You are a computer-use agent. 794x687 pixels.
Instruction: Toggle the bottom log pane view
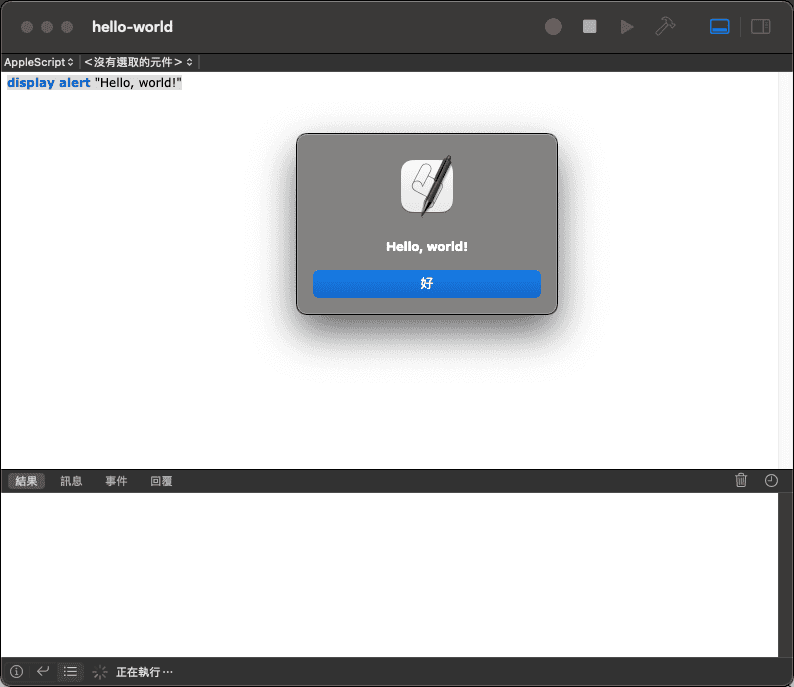(x=720, y=27)
